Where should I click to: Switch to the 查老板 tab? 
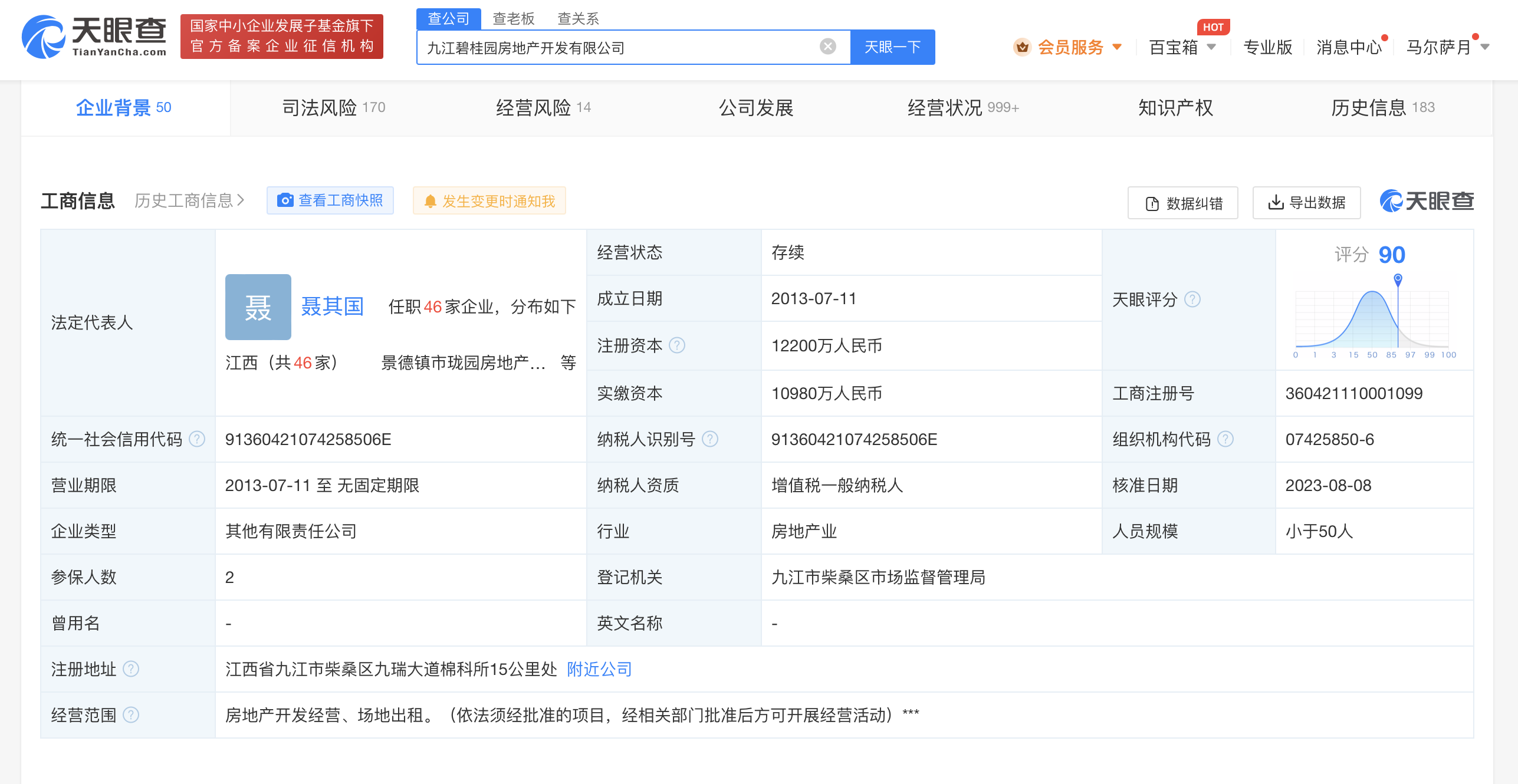click(x=512, y=18)
